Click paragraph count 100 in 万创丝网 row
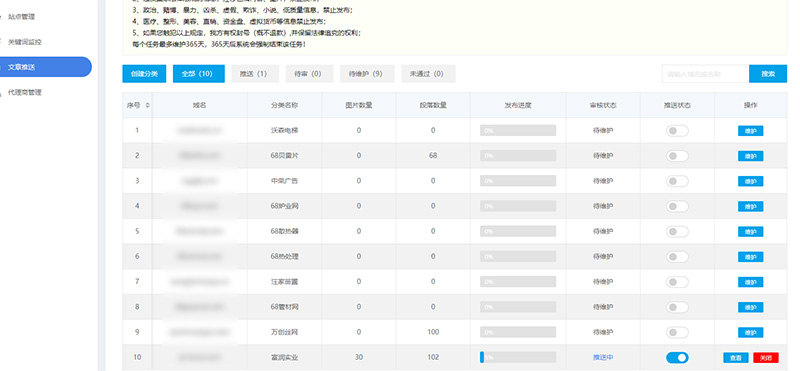 (x=433, y=332)
